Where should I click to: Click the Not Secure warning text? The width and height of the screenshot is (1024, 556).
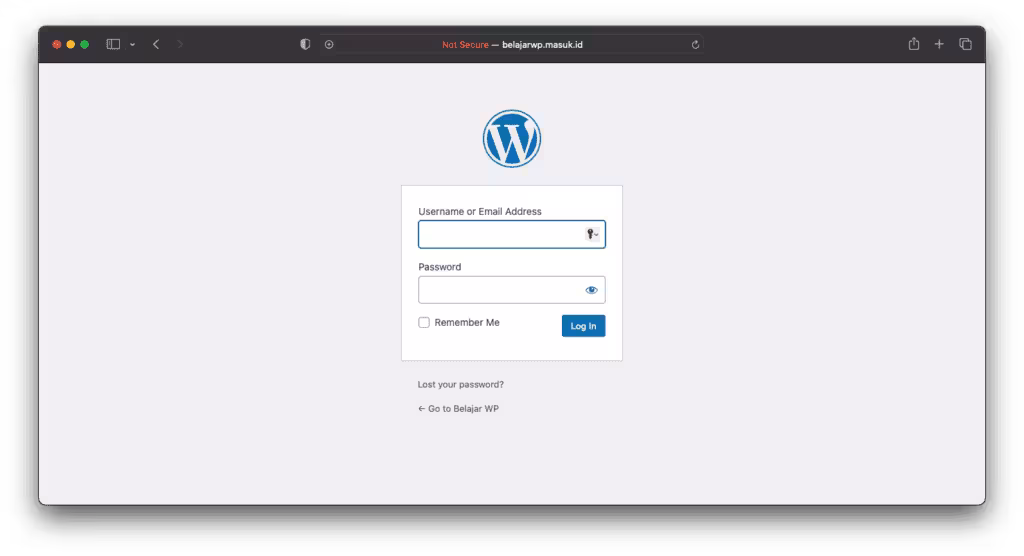click(x=465, y=44)
